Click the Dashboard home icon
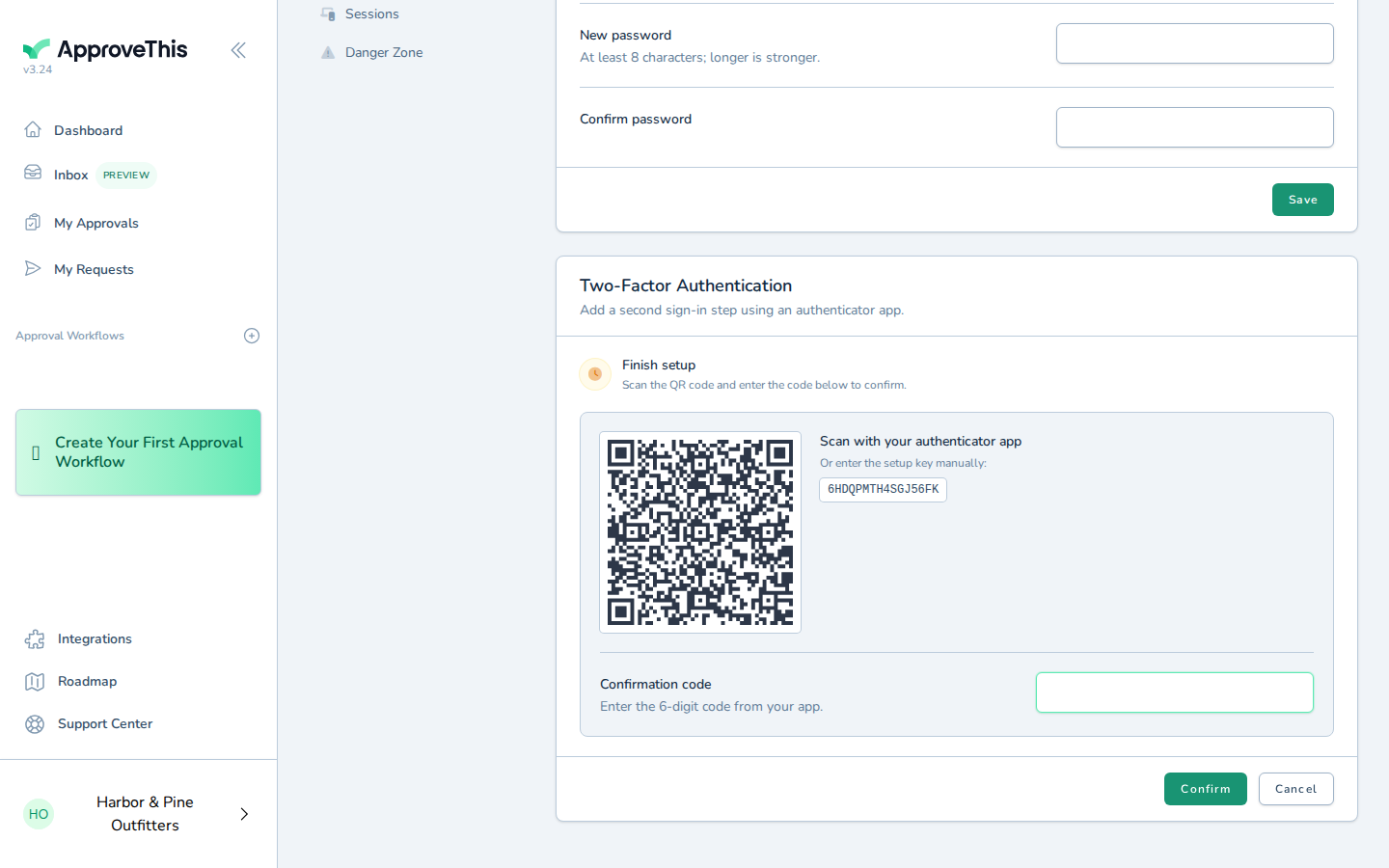 click(x=33, y=129)
